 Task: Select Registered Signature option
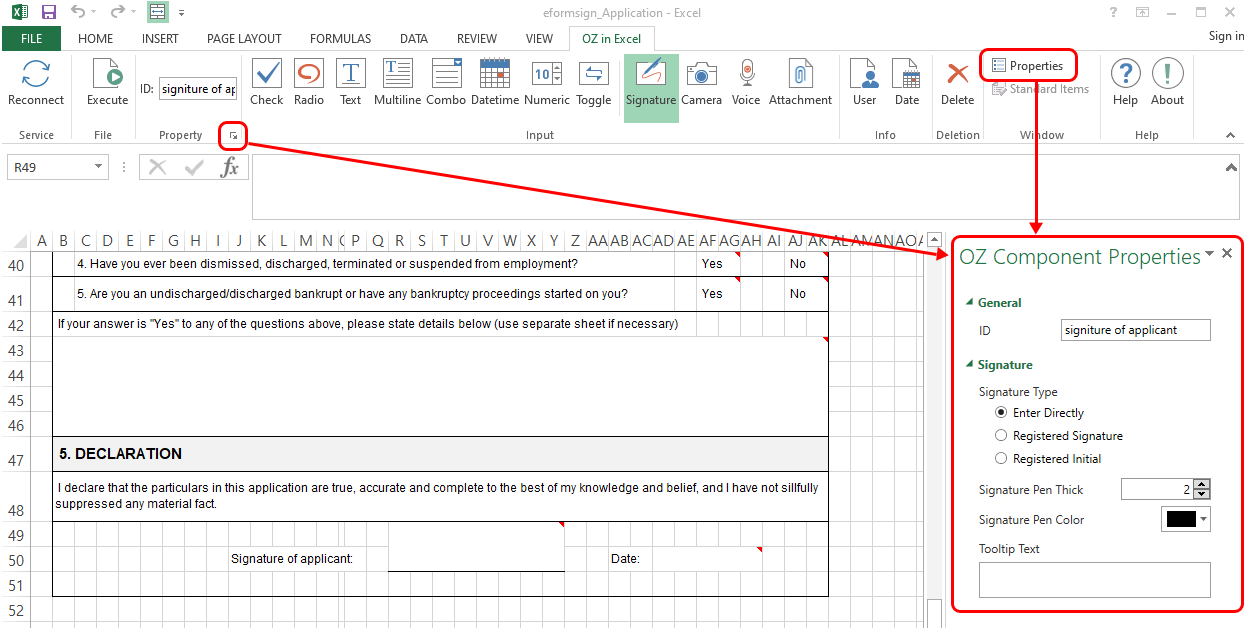click(x=1001, y=435)
